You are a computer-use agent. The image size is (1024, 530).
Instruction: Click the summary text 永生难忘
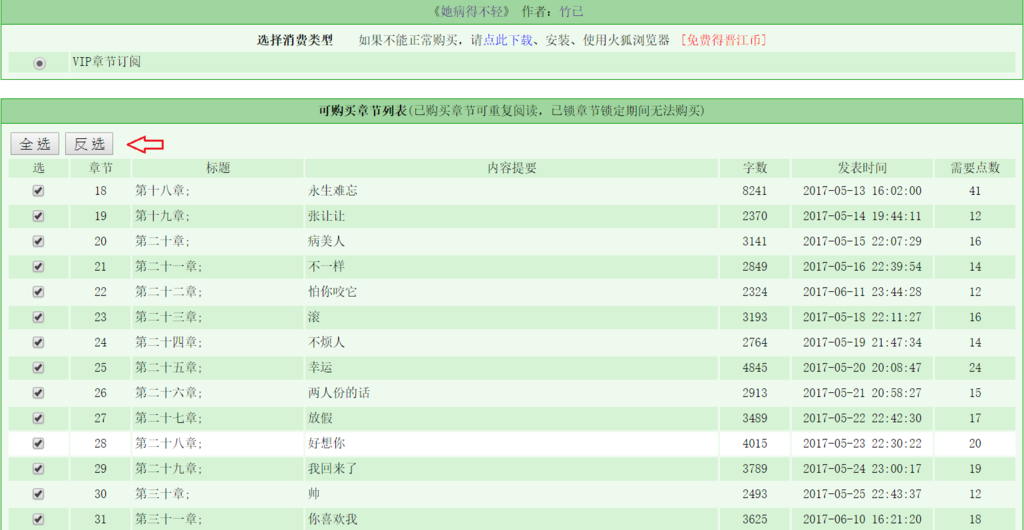click(332, 191)
